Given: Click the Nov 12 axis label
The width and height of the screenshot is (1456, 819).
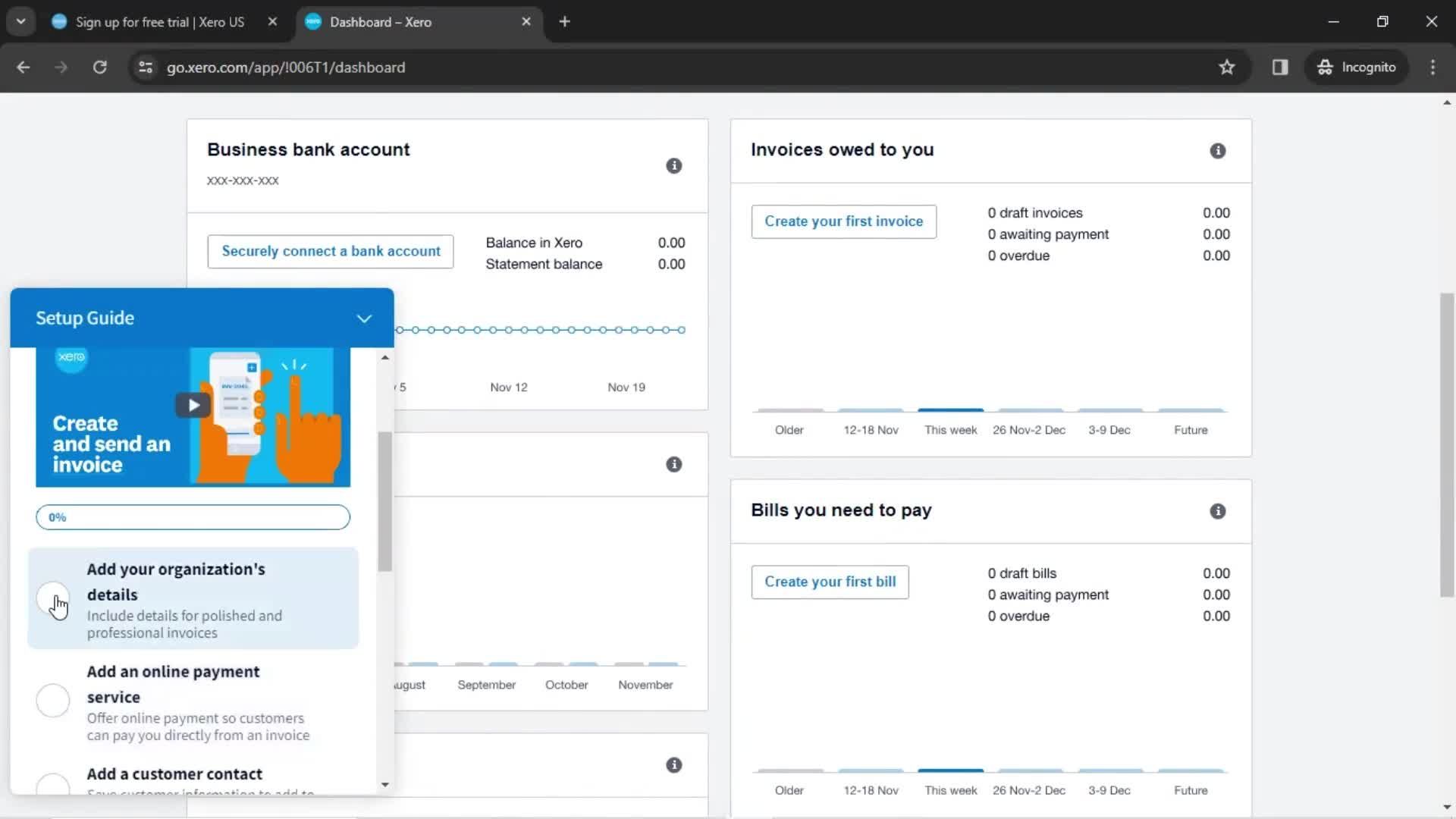Looking at the screenshot, I should click(x=508, y=387).
